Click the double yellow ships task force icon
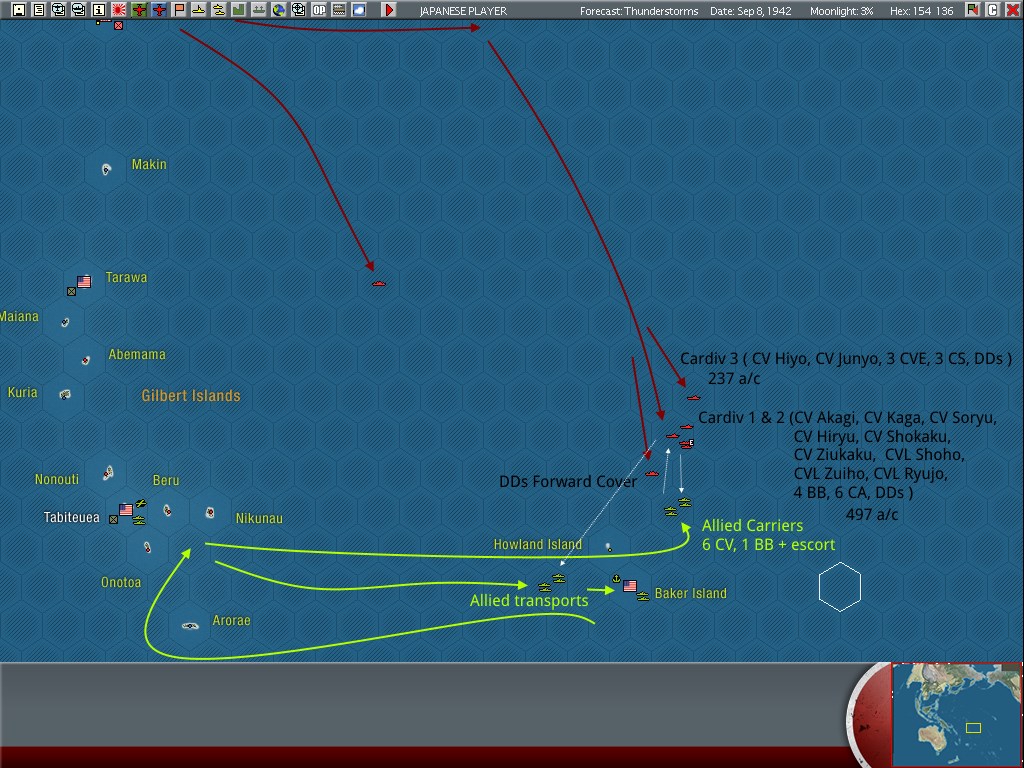The image size is (1024, 768). 219,10
